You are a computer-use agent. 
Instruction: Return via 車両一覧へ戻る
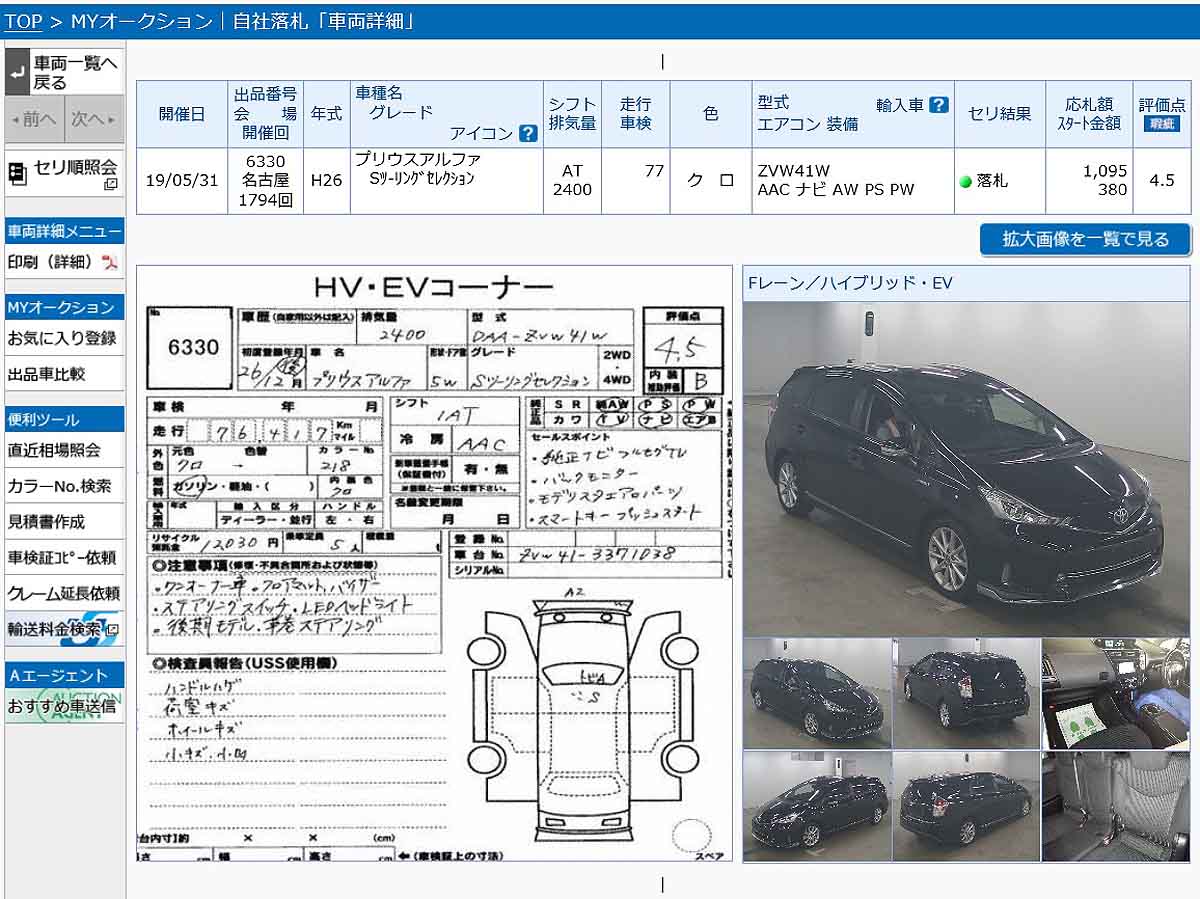click(64, 73)
